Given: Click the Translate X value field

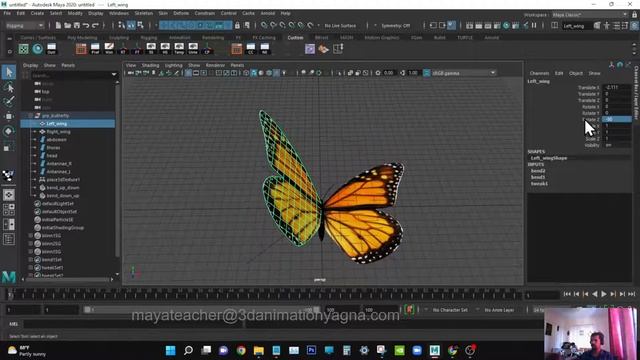Looking at the screenshot, I should coord(617,87).
